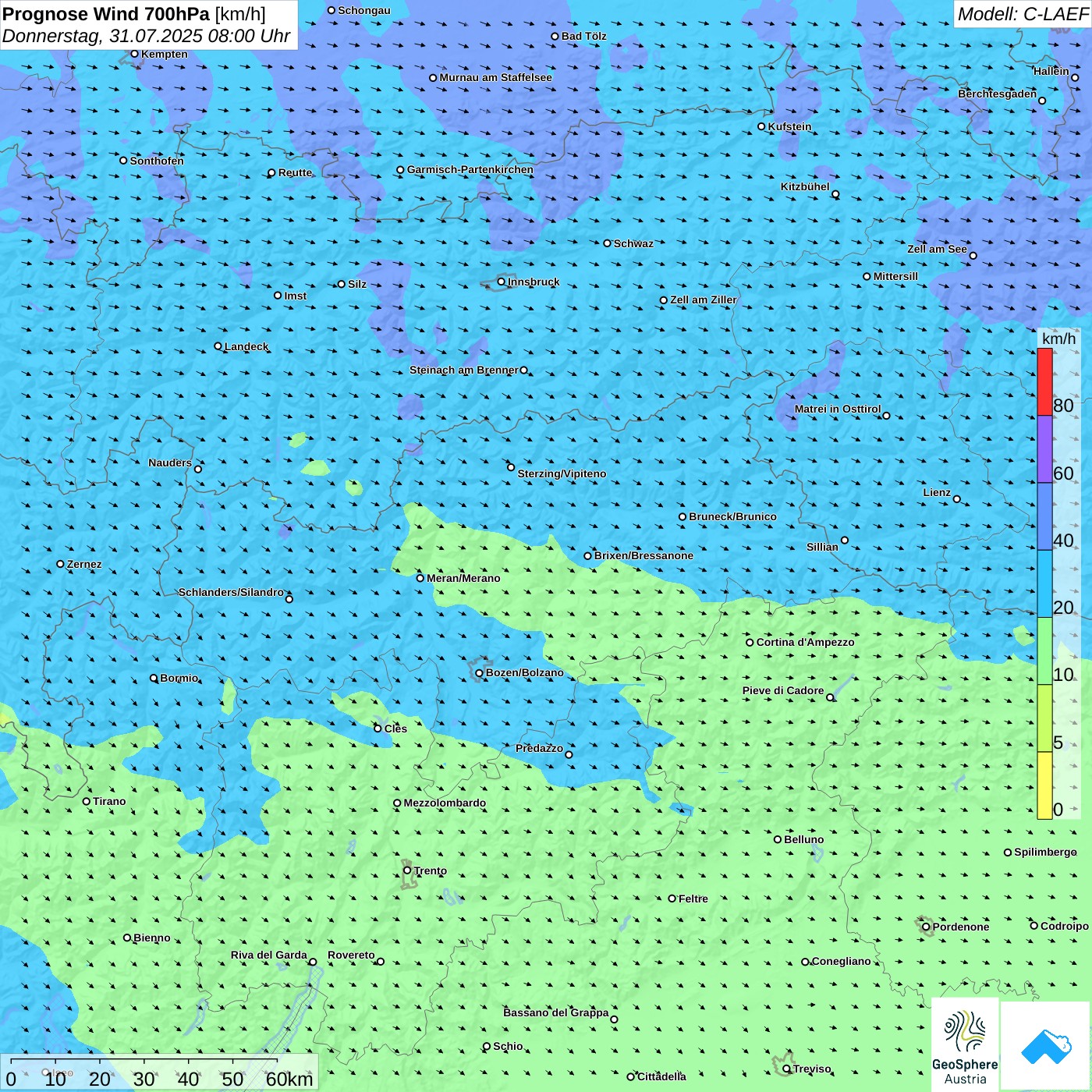This screenshot has width=1092, height=1092.
Task: Click the 'Prognose Wind 700hPa' title
Action: tap(107, 14)
